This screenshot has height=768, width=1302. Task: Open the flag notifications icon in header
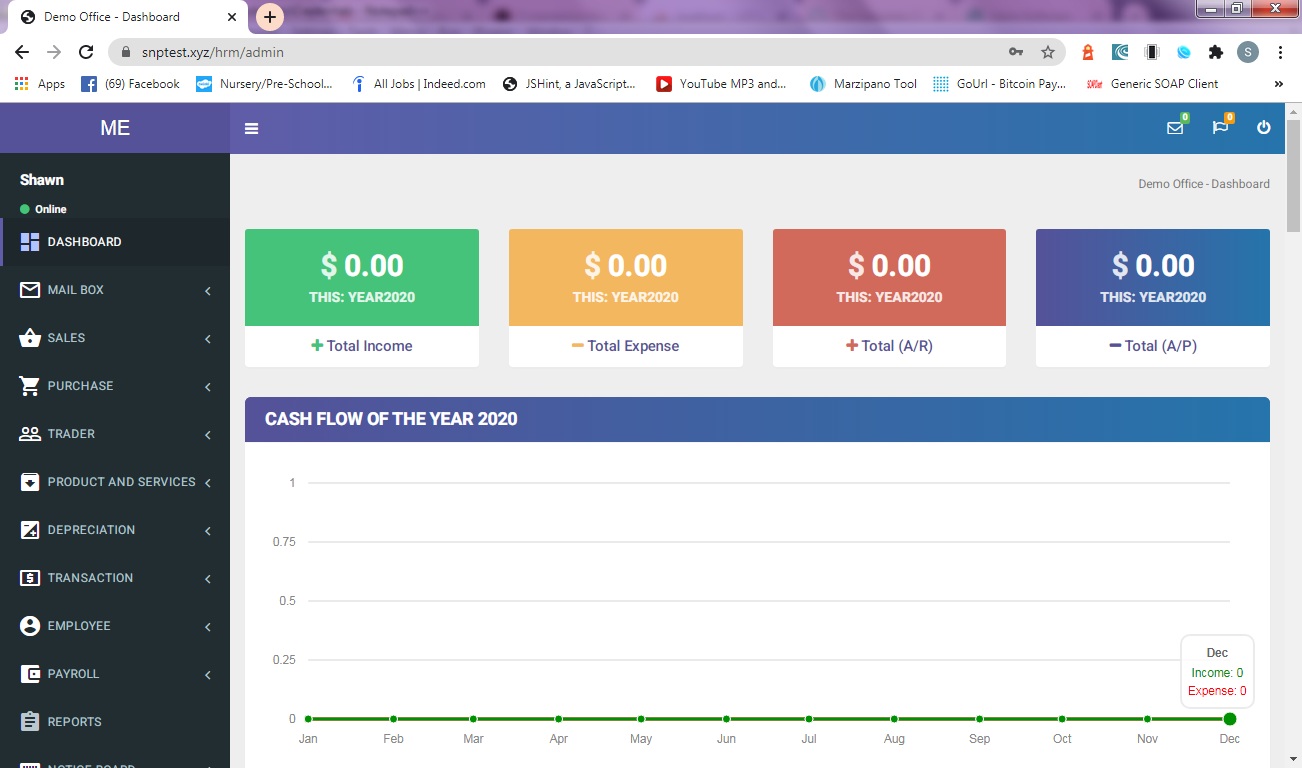coord(1219,128)
